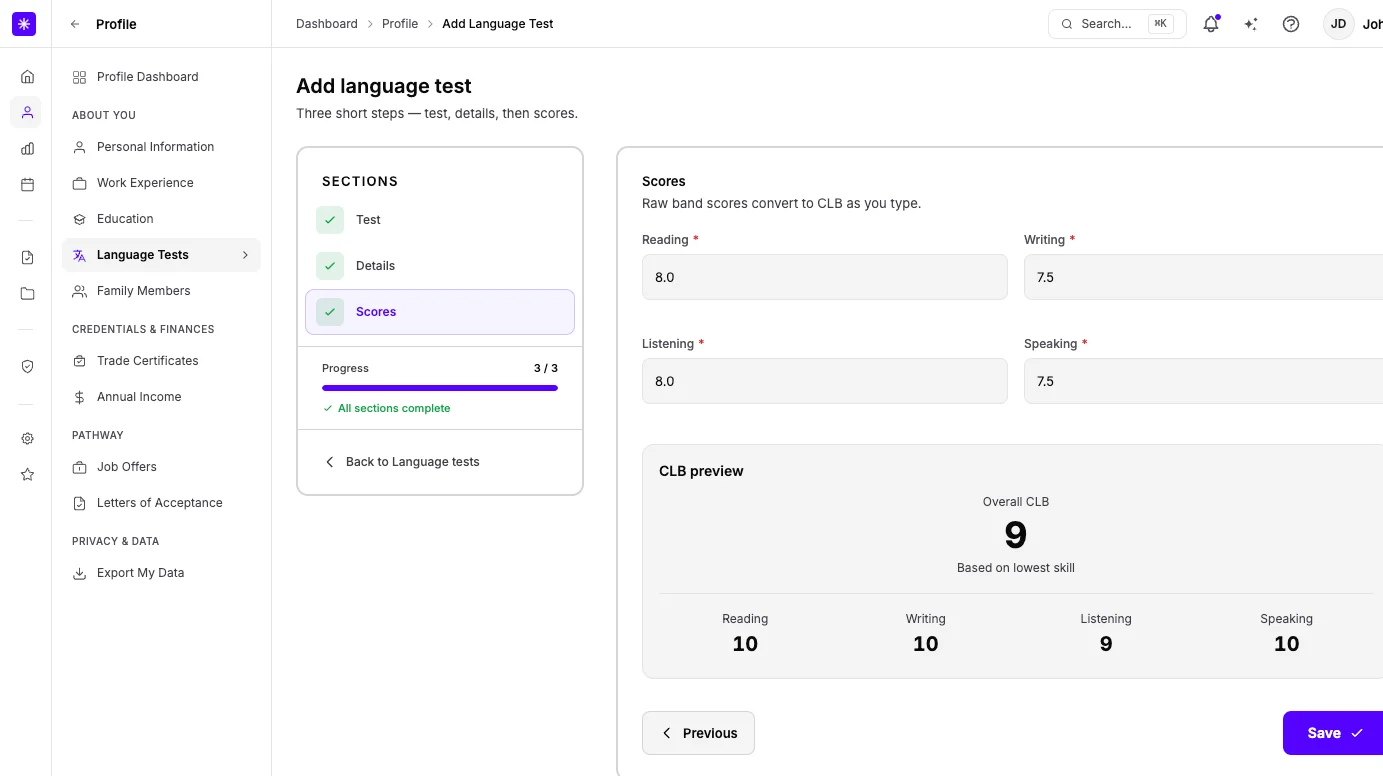
Task: Click the purple asterisk app logo
Action: point(24,24)
